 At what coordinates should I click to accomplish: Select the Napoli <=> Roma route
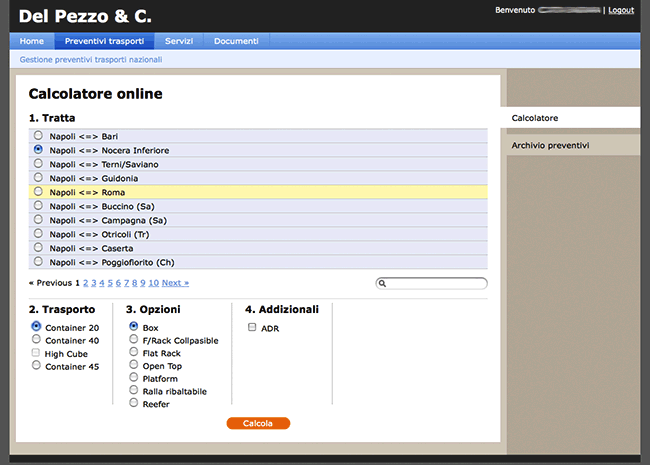pos(38,191)
